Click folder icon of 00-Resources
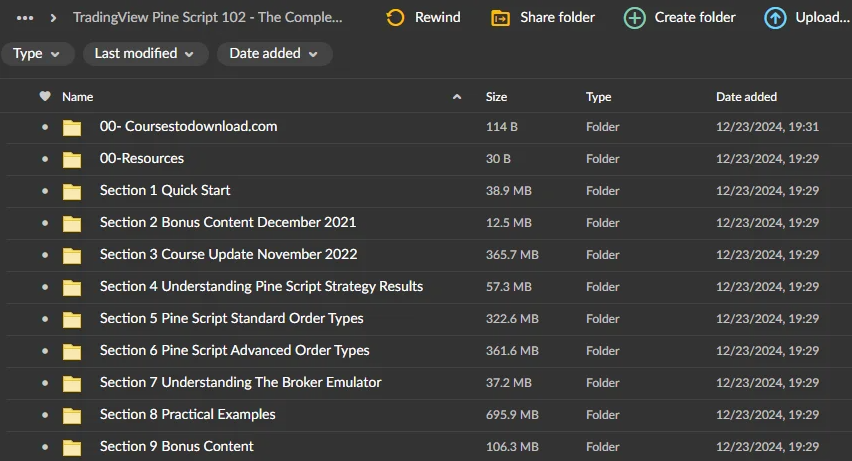Image resolution: width=852 pixels, height=461 pixels. pyautogui.click(x=72, y=160)
